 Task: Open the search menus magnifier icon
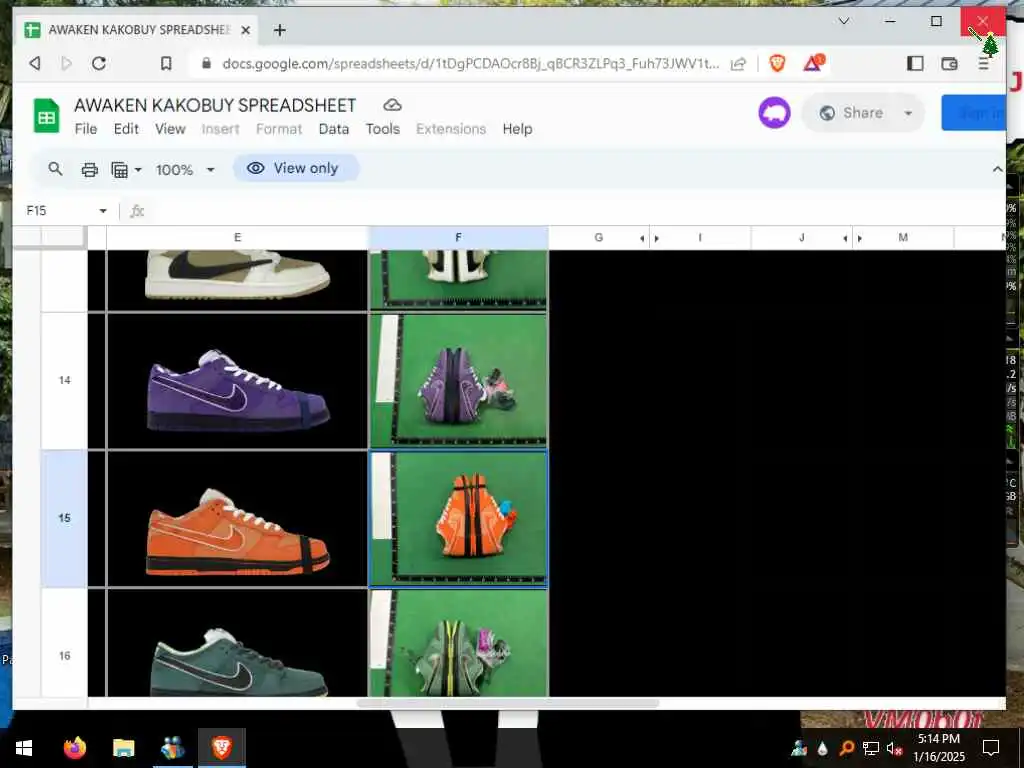[56, 169]
